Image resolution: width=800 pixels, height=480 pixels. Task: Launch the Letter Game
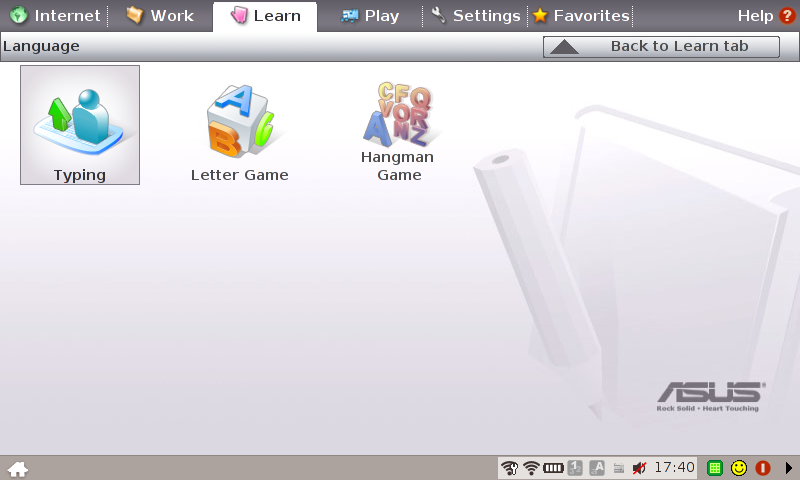click(239, 133)
